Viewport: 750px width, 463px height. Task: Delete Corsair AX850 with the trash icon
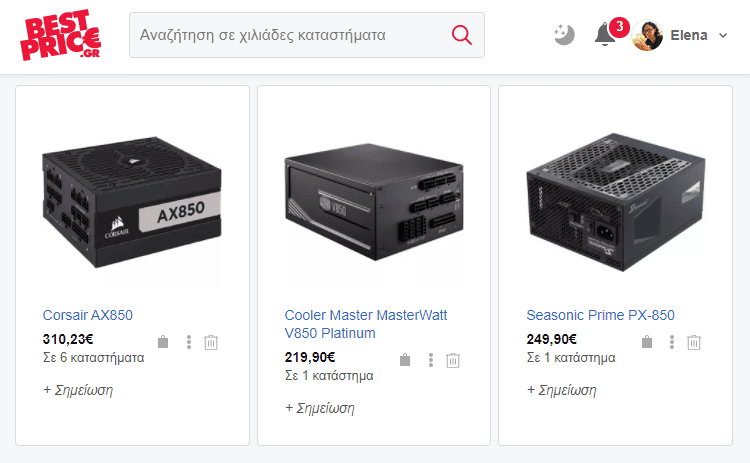pos(211,342)
